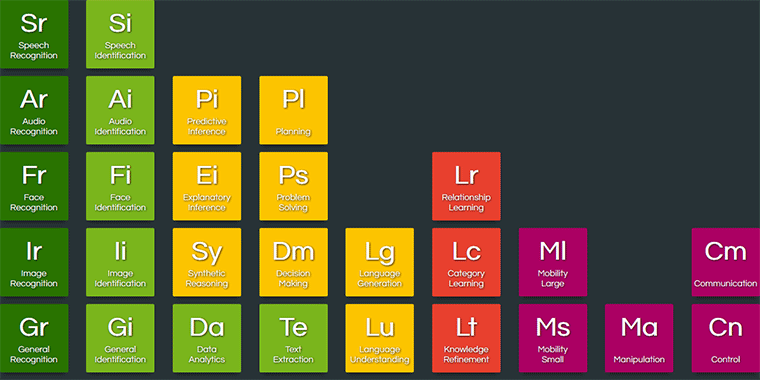This screenshot has height=380, width=760.
Task: Click the Ma Manipulation tile
Action: pos(639,338)
